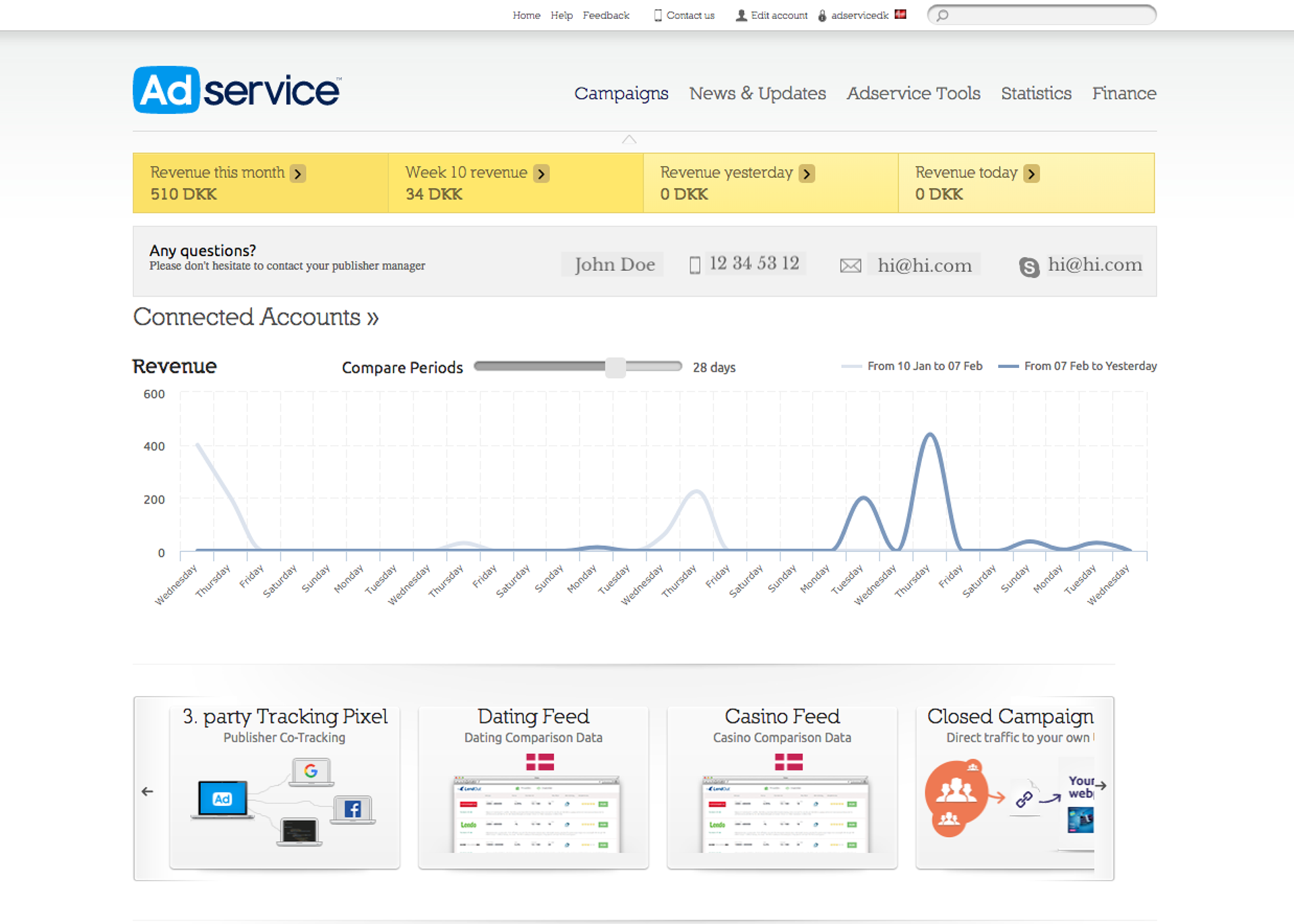Click the envelope email icon
Image resolution: width=1294 pixels, height=924 pixels.
tap(851, 266)
